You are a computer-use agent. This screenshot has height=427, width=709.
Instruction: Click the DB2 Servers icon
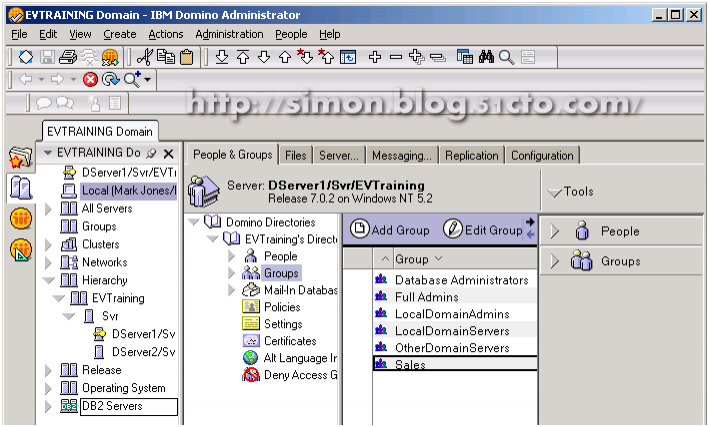(x=69, y=406)
